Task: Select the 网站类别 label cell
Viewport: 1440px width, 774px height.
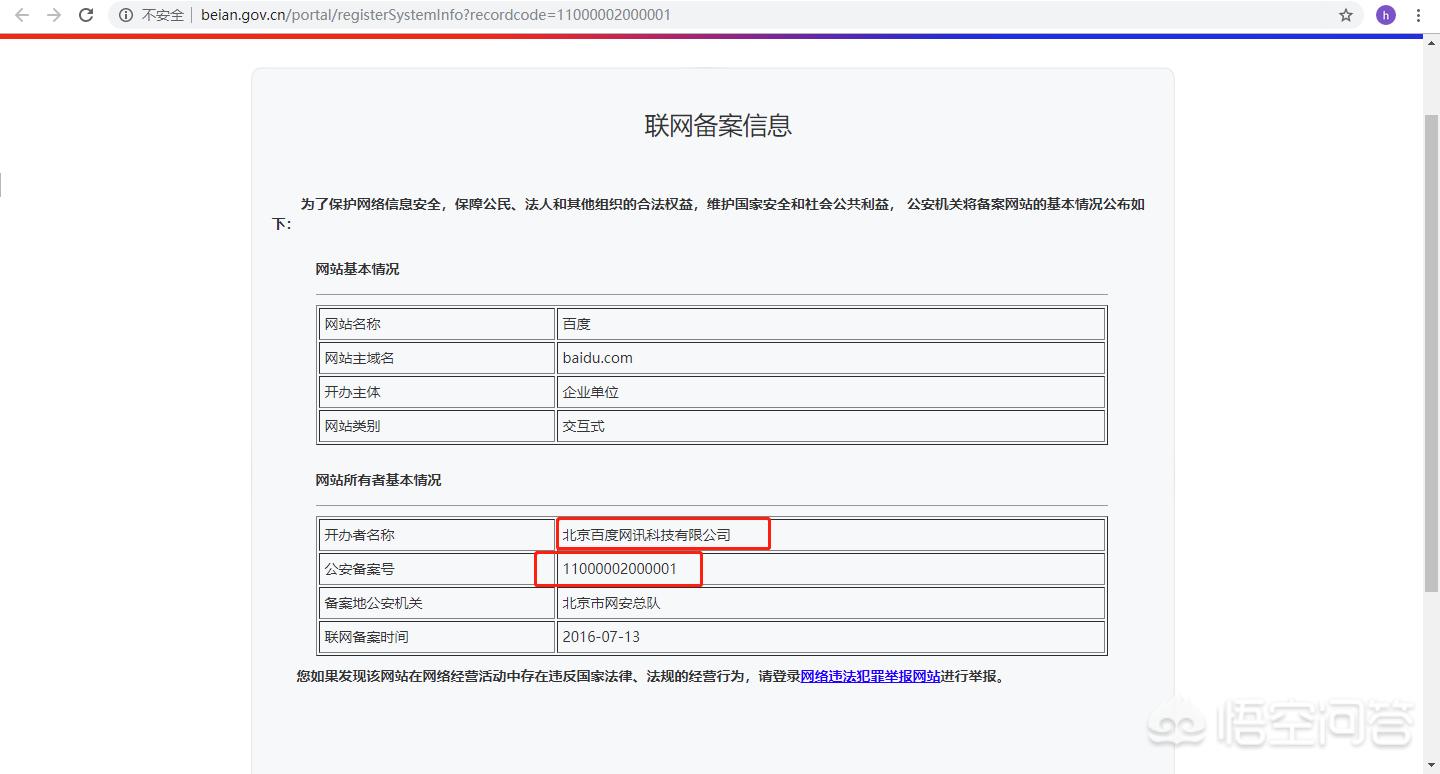Action: (x=437, y=426)
